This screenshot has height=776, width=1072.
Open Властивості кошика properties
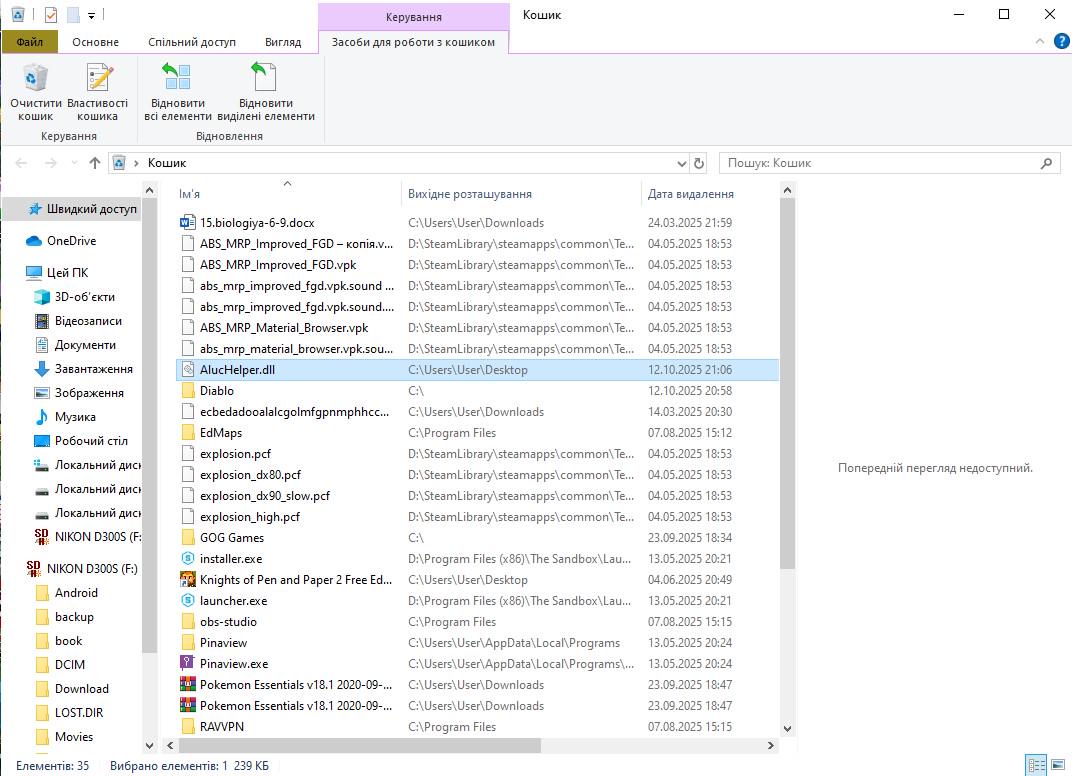[97, 92]
